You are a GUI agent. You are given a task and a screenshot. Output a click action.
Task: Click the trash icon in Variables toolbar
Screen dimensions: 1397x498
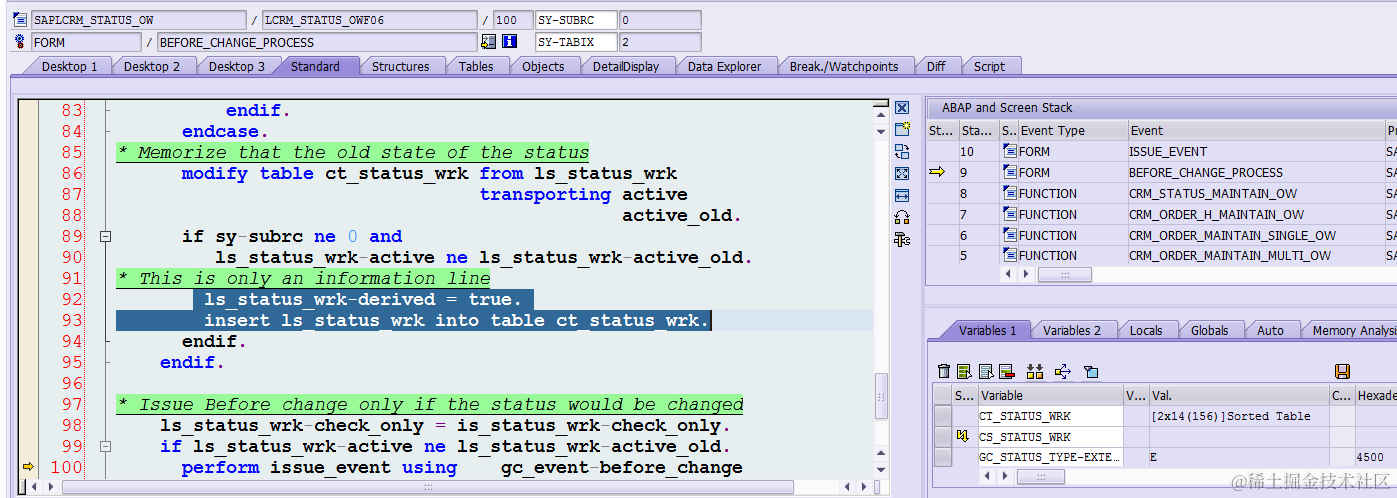[944, 371]
